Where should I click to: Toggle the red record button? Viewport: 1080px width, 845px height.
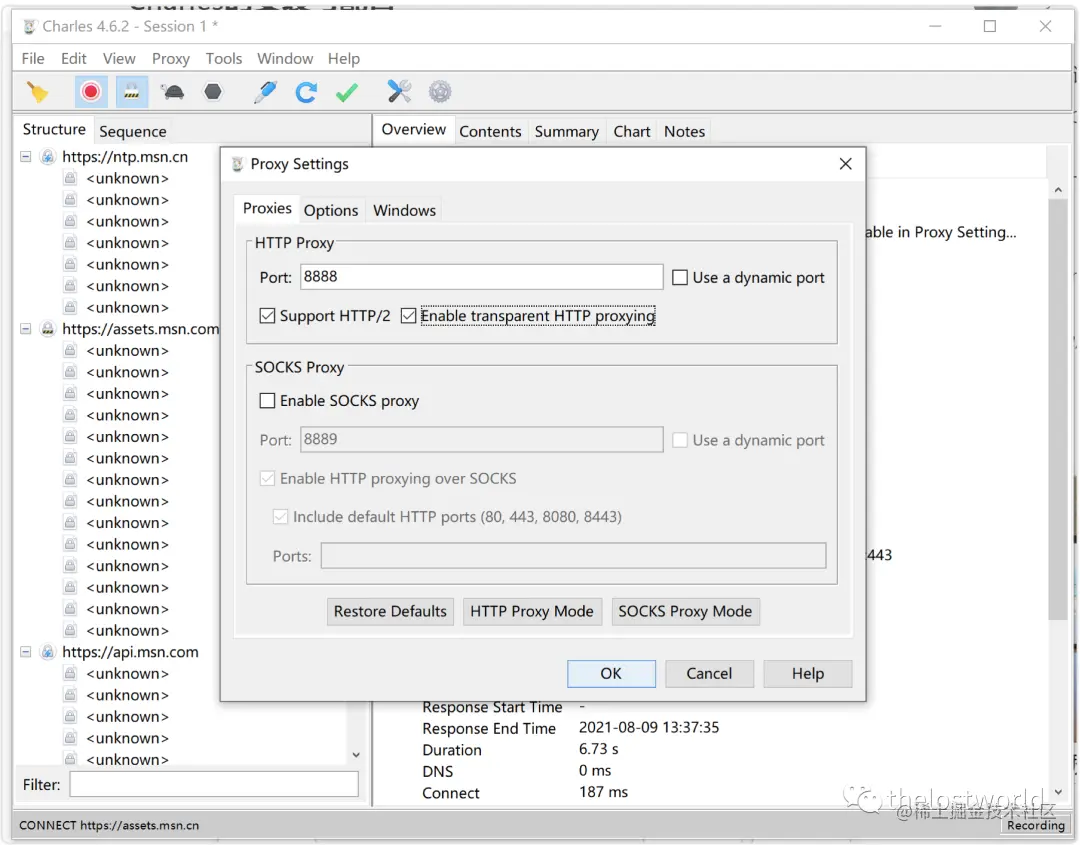tap(90, 92)
